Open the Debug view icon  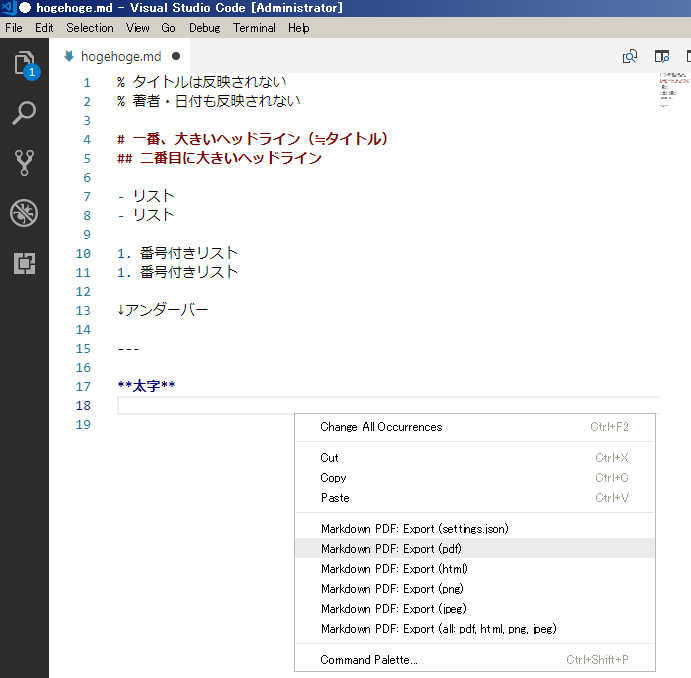coord(24,213)
